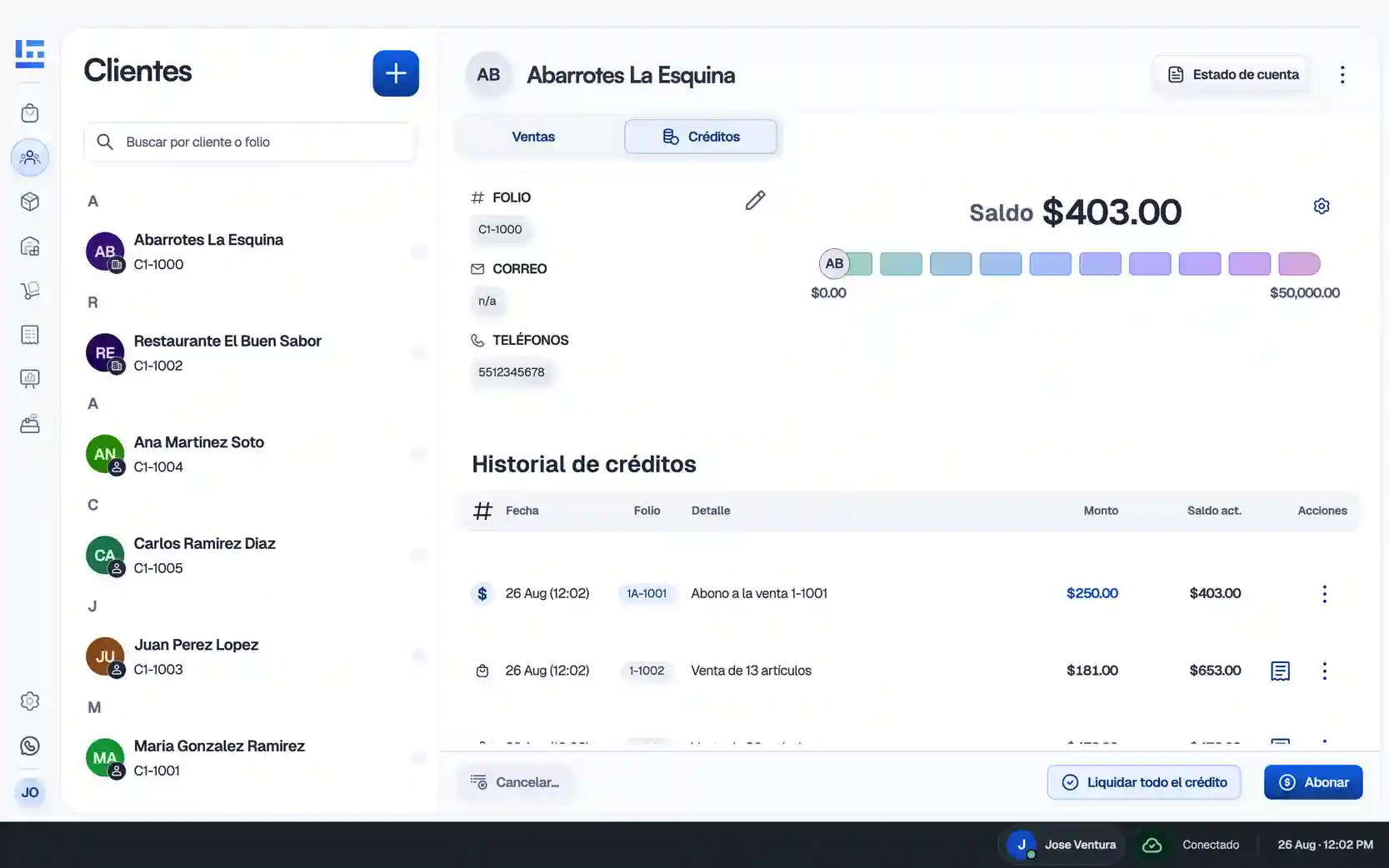This screenshot has width=1389, height=868.
Task: Open the store inventory icon in sidebar
Action: (30, 247)
